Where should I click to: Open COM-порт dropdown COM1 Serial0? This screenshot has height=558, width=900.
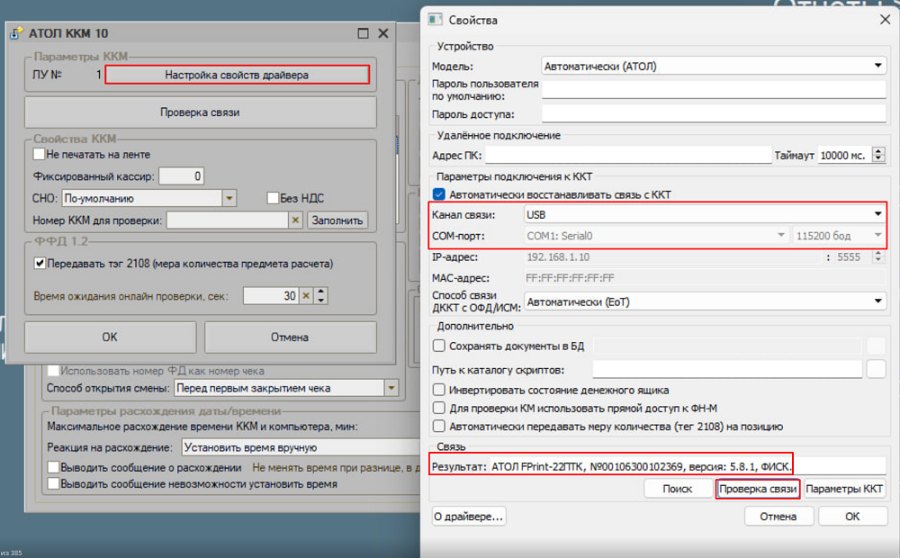click(x=656, y=235)
